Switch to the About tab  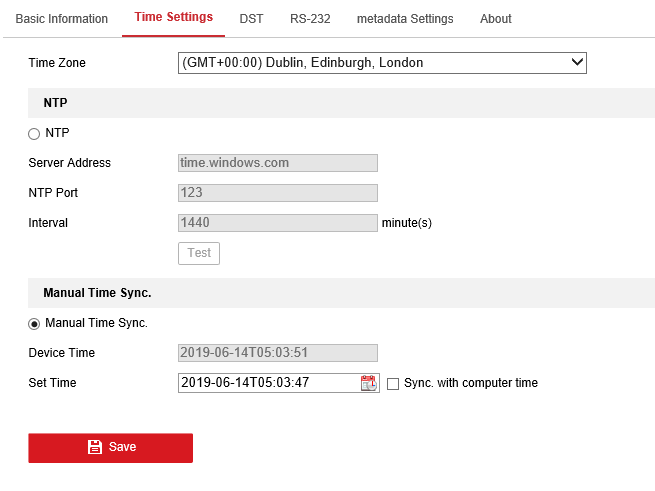coord(495,19)
